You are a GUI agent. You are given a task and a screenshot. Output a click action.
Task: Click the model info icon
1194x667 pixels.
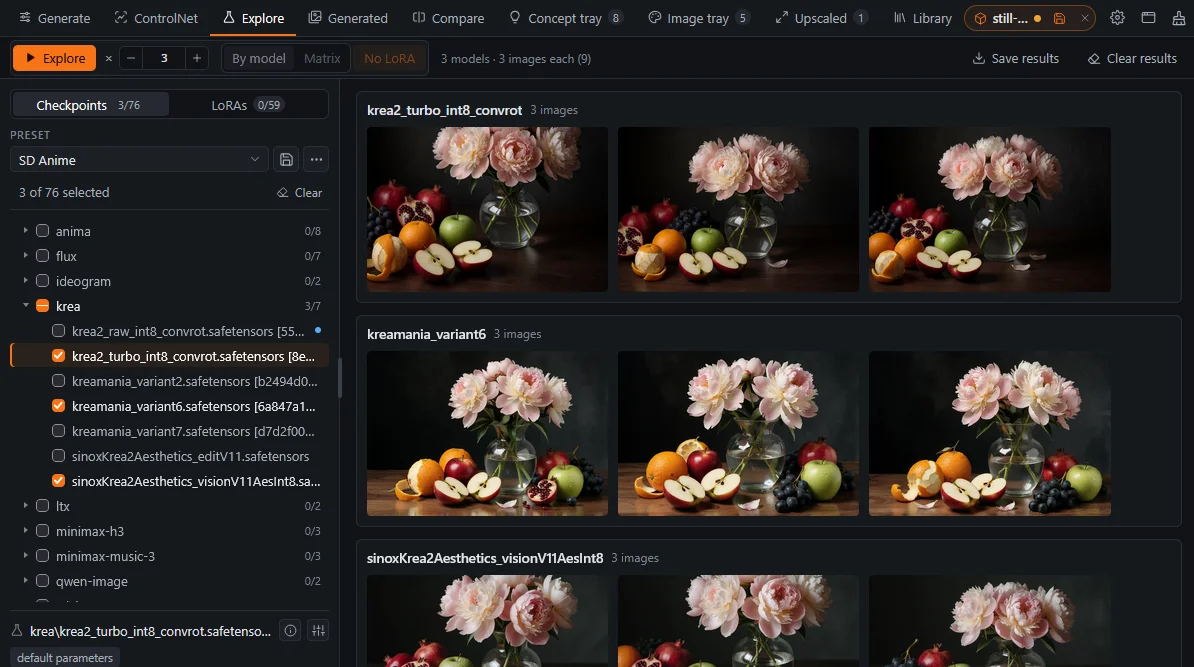pos(290,630)
